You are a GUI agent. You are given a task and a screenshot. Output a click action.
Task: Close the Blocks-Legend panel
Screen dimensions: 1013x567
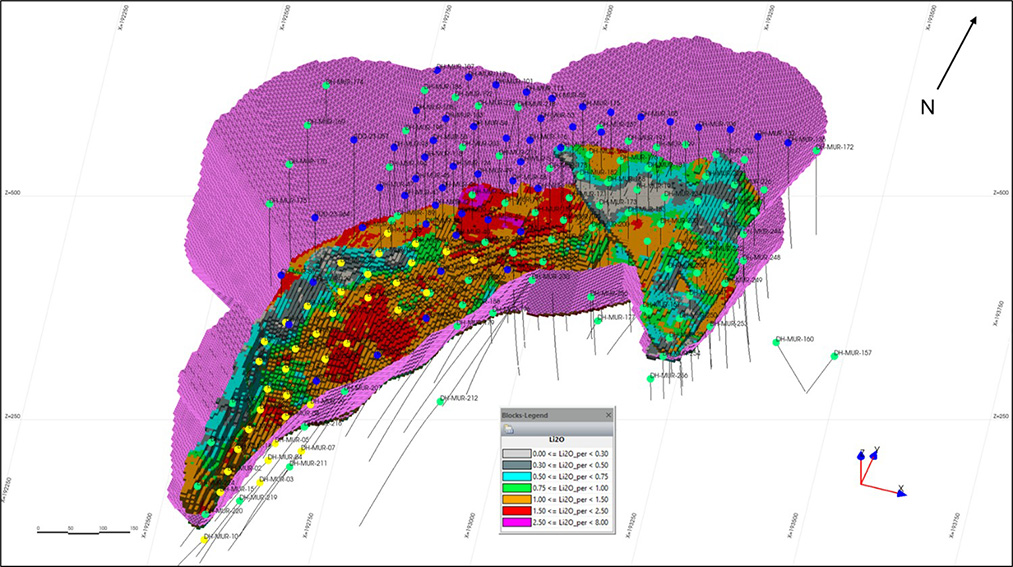pyautogui.click(x=608, y=414)
